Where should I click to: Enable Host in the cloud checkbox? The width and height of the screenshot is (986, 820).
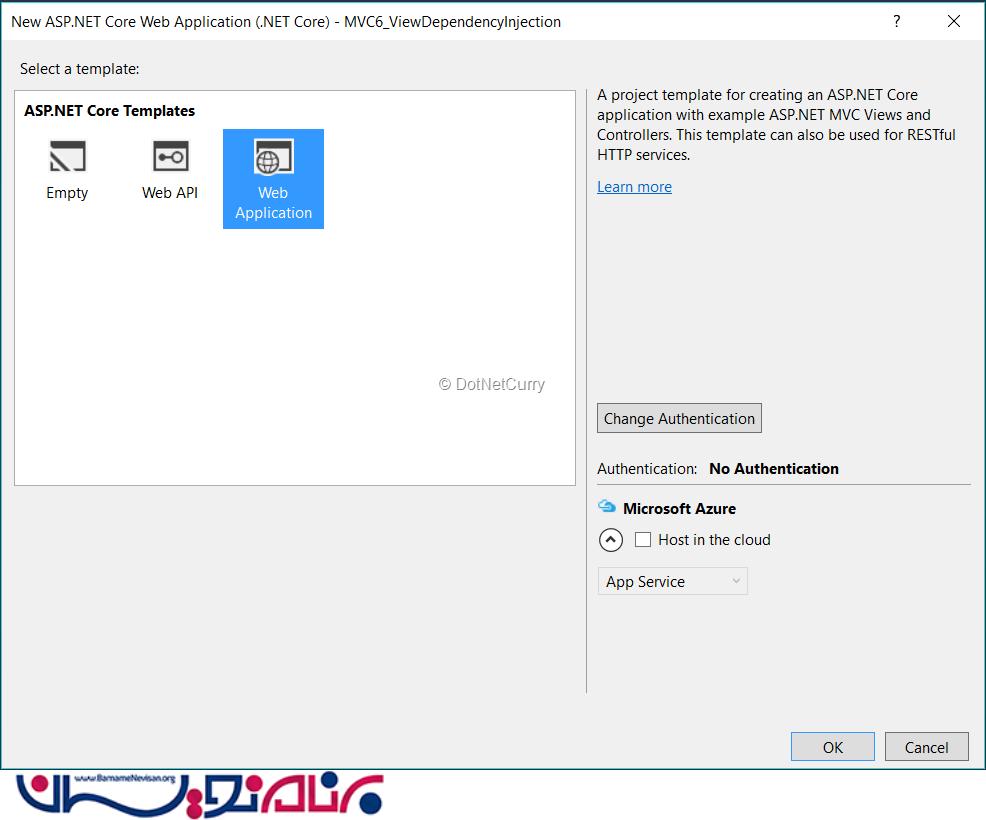tap(643, 540)
